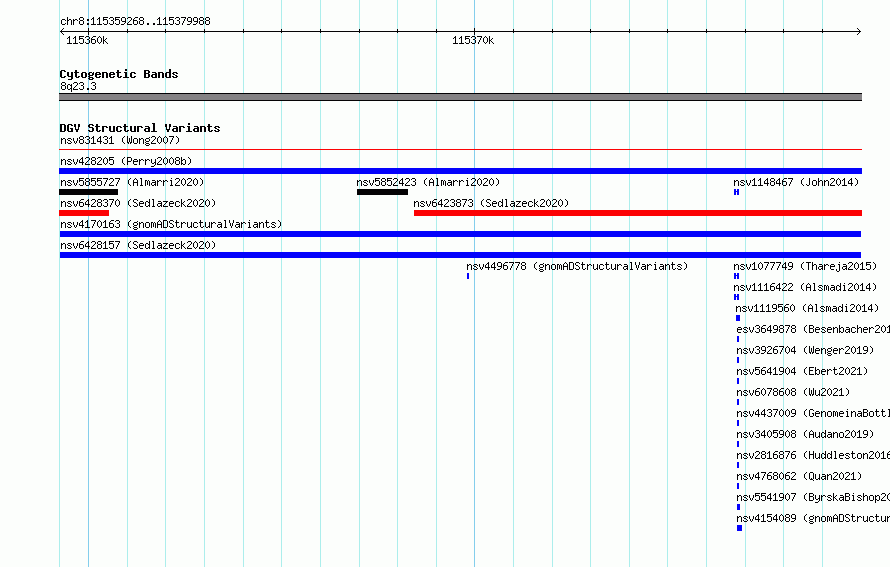Click the blue nsv428205 variant bar
This screenshot has height=567, width=890.
460,171
